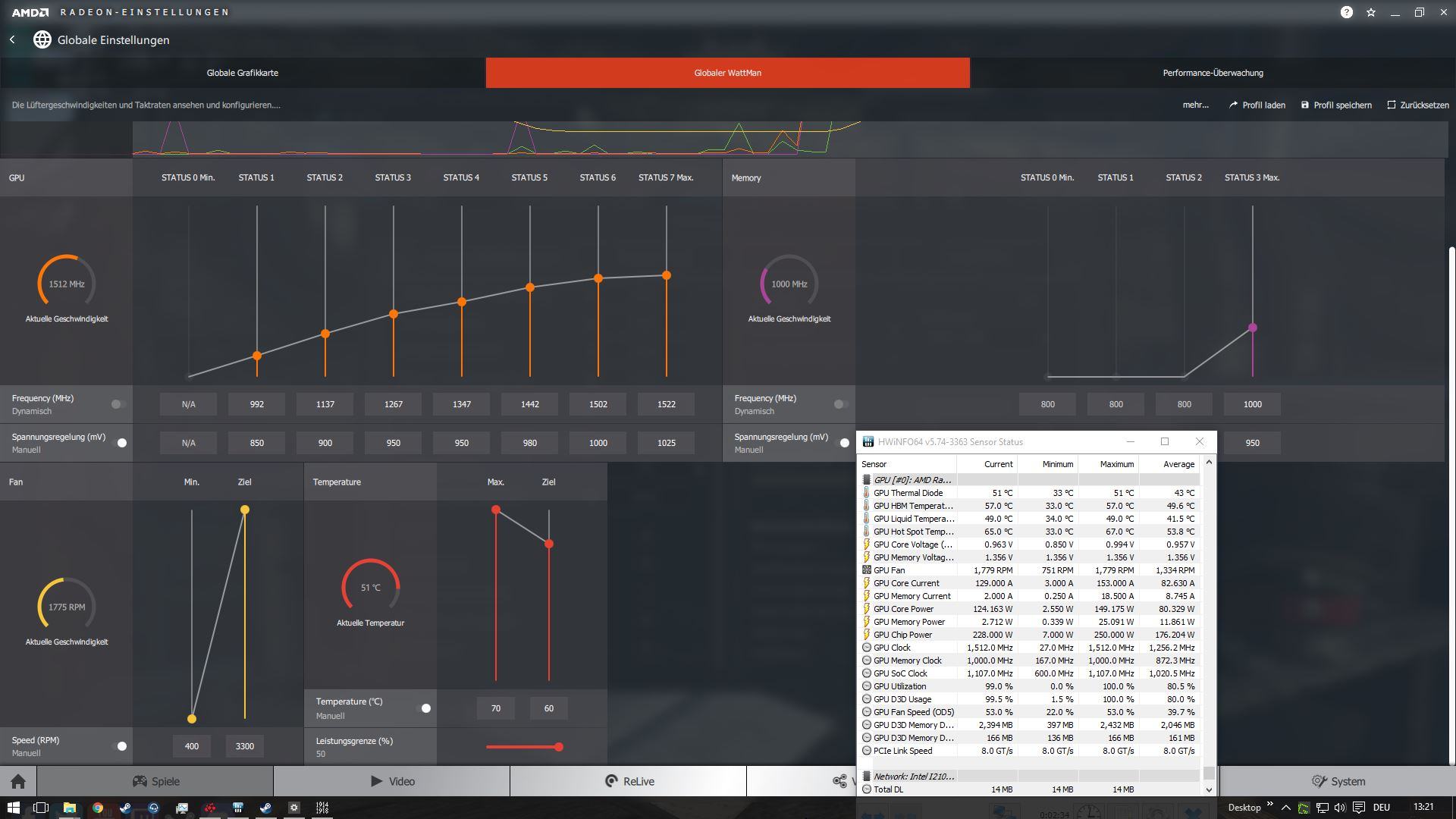The height and width of the screenshot is (819, 1456).
Task: Click the volume speaker icon in system tray
Action: coord(1340,808)
